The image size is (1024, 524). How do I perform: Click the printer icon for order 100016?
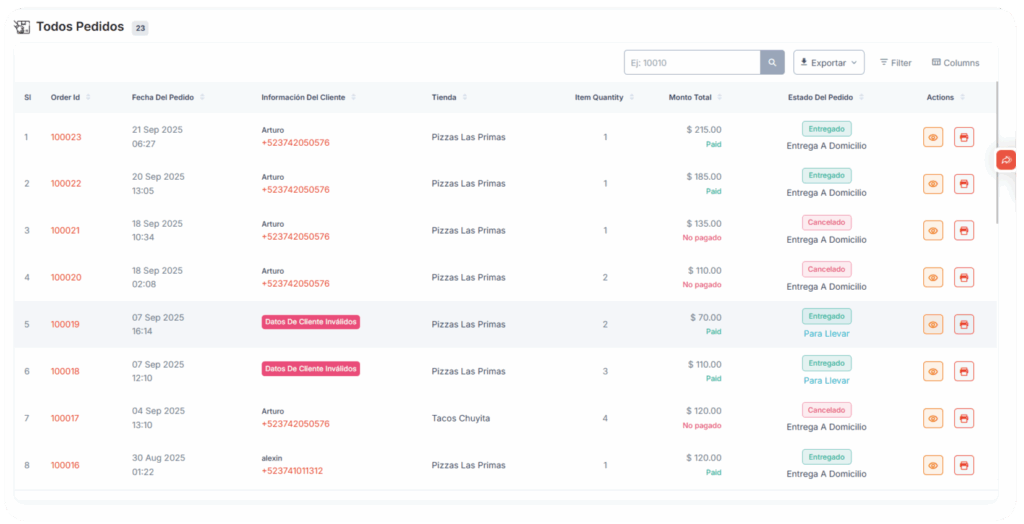pos(964,465)
